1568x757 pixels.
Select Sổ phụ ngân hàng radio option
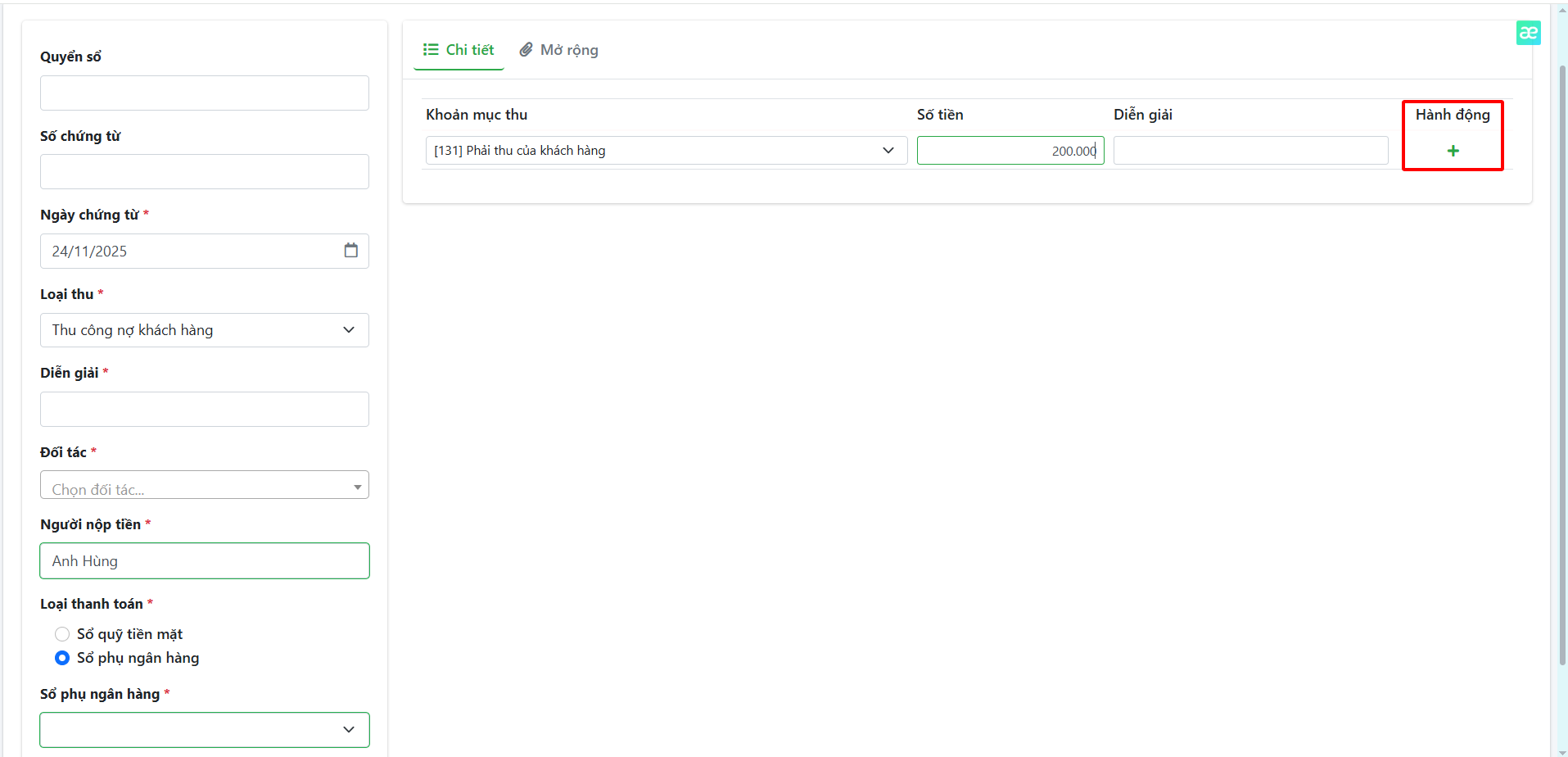click(x=62, y=658)
